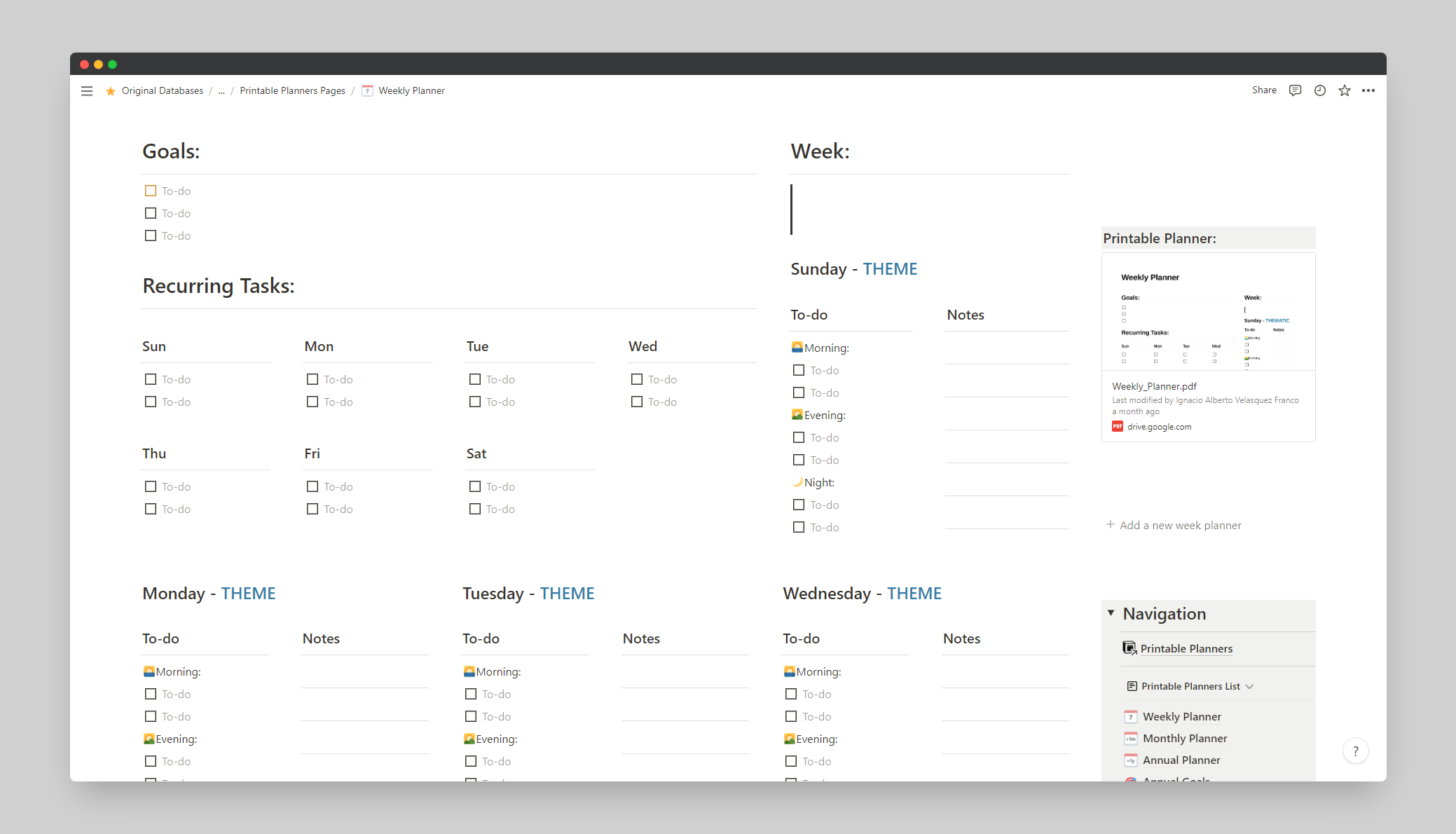The image size is (1456, 834).
Task: Check the first To-do under Goals
Action: pos(150,190)
